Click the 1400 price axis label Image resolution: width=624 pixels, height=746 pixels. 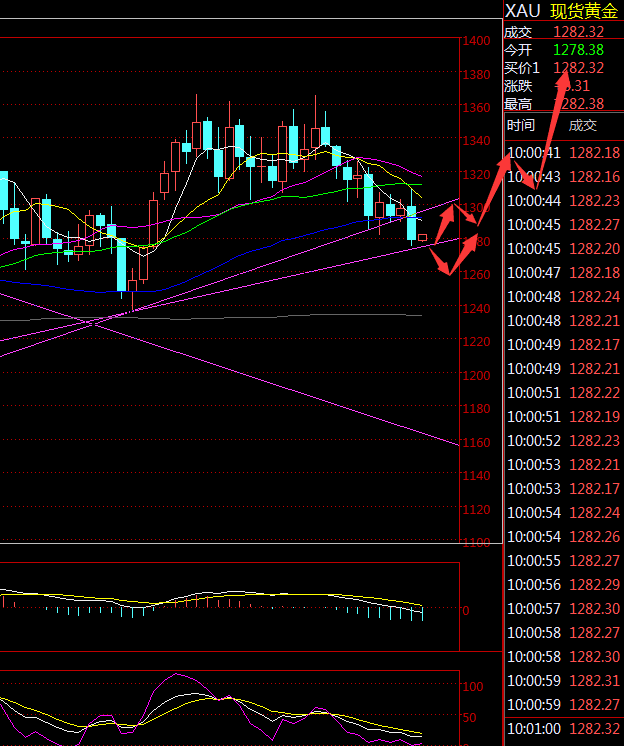477,41
